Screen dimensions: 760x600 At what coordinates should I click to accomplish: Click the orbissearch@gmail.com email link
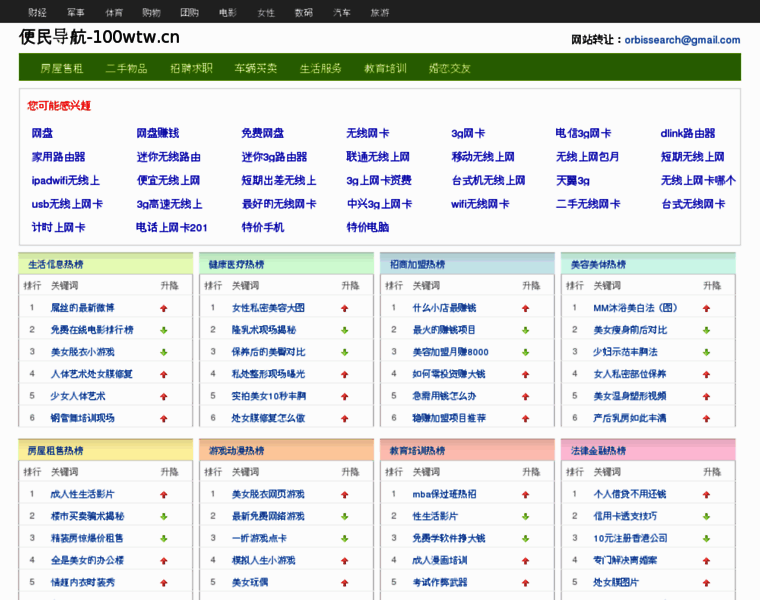[x=681, y=40]
